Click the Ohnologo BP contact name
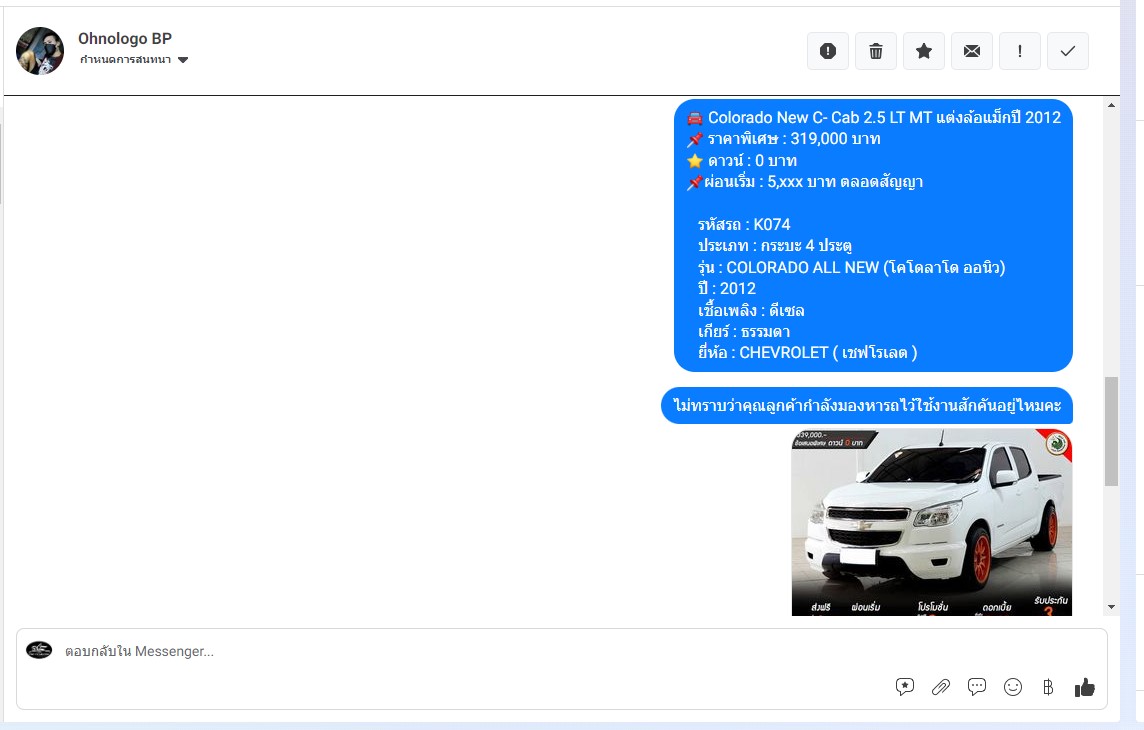Viewport: 1144px width, 730px height. (125, 39)
